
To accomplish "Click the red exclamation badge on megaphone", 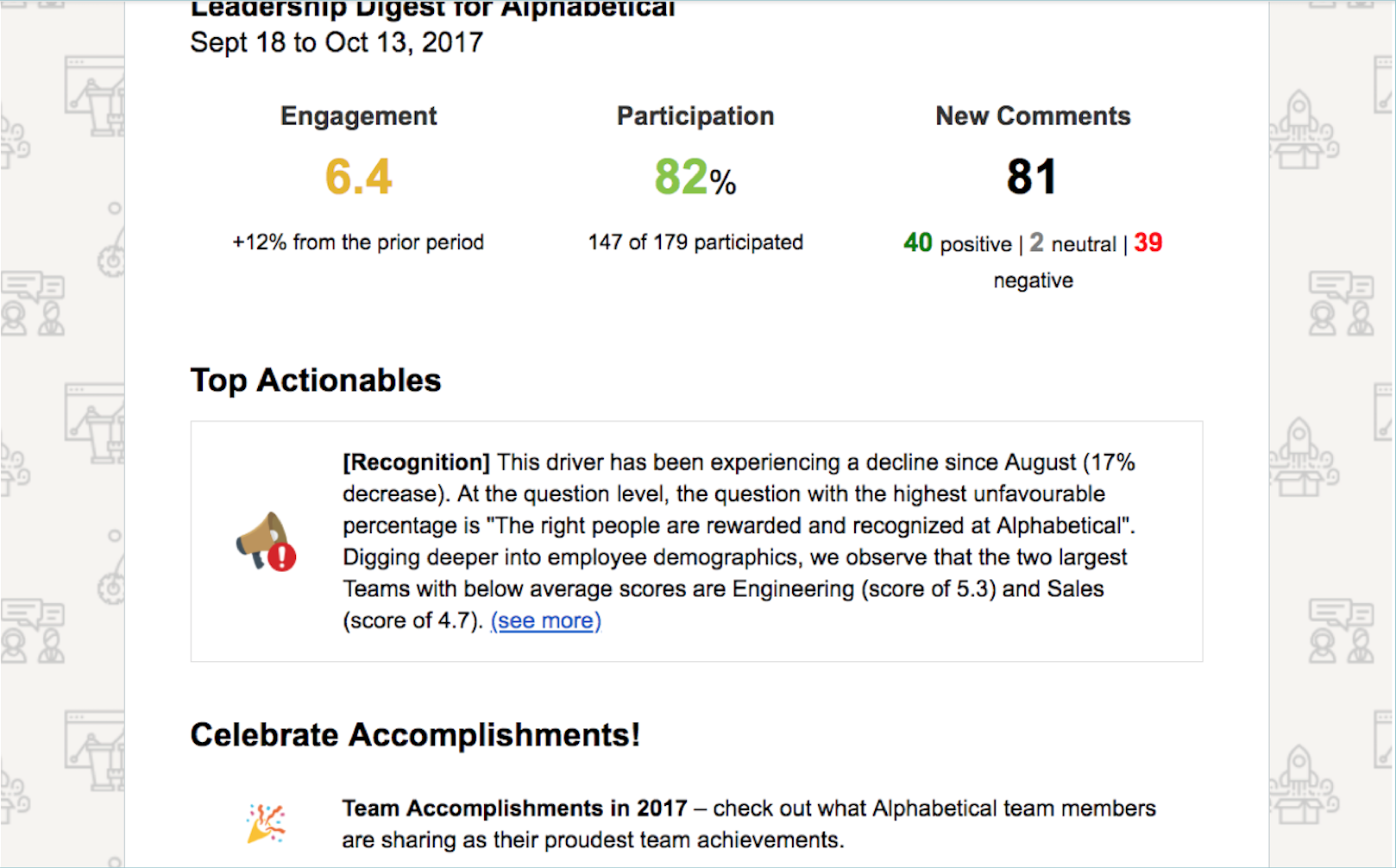I will (x=281, y=557).
